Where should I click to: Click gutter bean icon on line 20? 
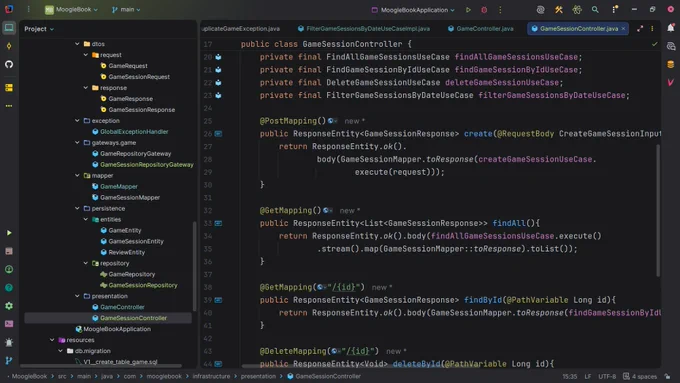tap(219, 57)
